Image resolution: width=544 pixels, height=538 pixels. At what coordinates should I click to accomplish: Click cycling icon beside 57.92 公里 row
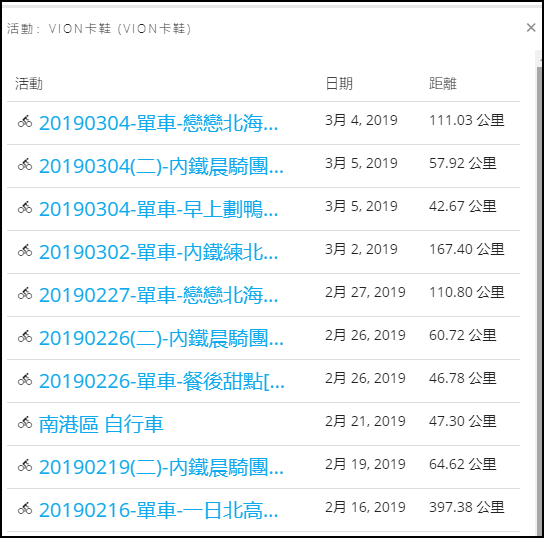(25, 164)
